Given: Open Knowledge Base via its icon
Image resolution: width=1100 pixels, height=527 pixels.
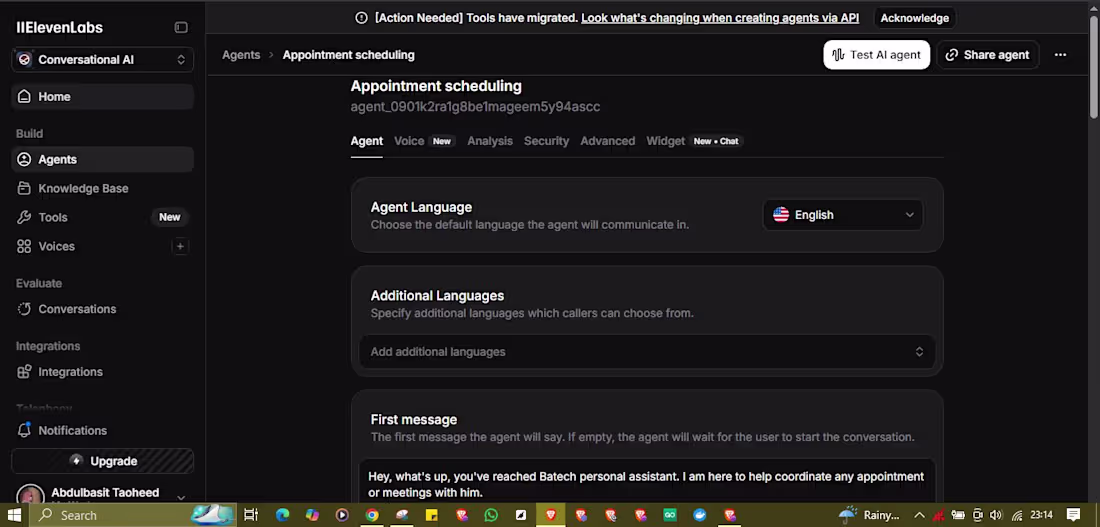Looking at the screenshot, I should (x=25, y=188).
